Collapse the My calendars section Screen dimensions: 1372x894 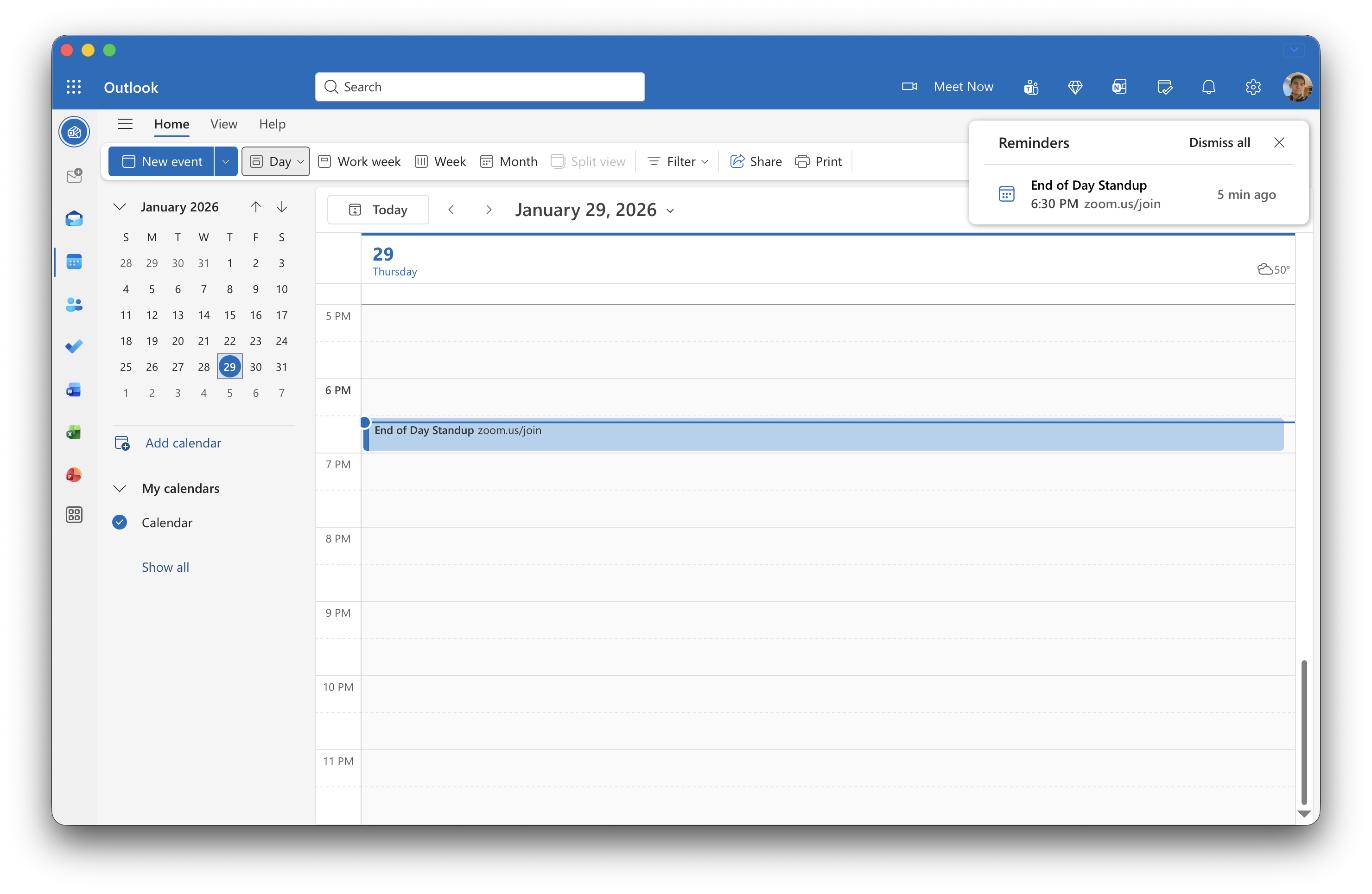tap(120, 489)
